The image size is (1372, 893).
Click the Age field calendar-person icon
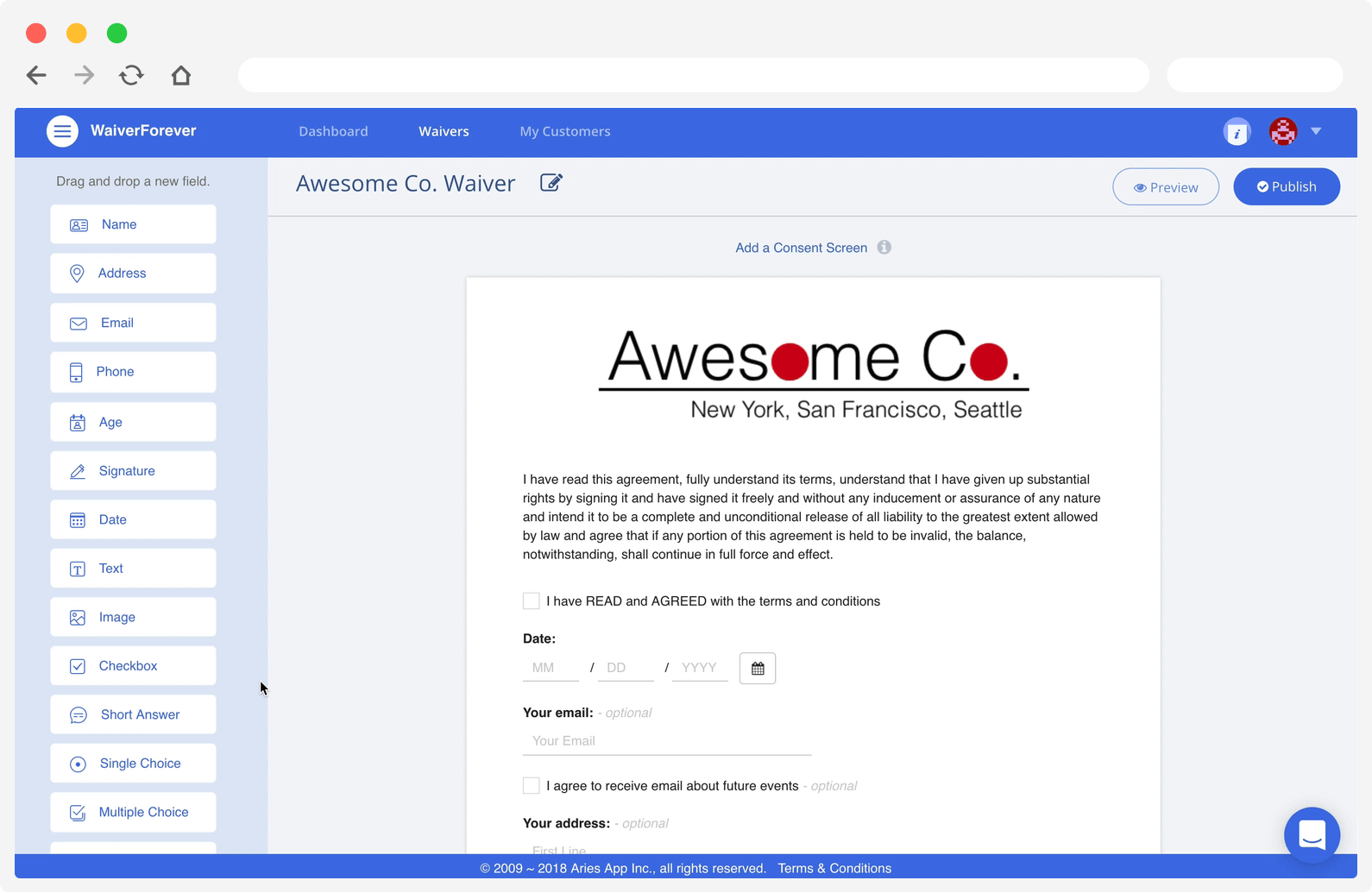78,423
